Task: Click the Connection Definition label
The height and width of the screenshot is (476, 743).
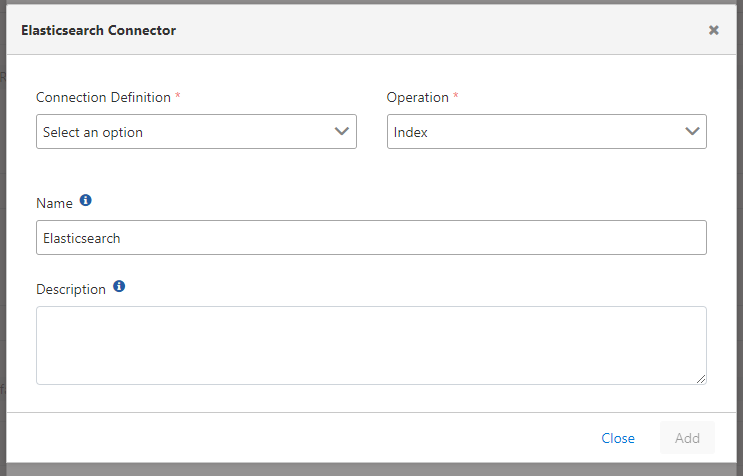Action: 104,97
